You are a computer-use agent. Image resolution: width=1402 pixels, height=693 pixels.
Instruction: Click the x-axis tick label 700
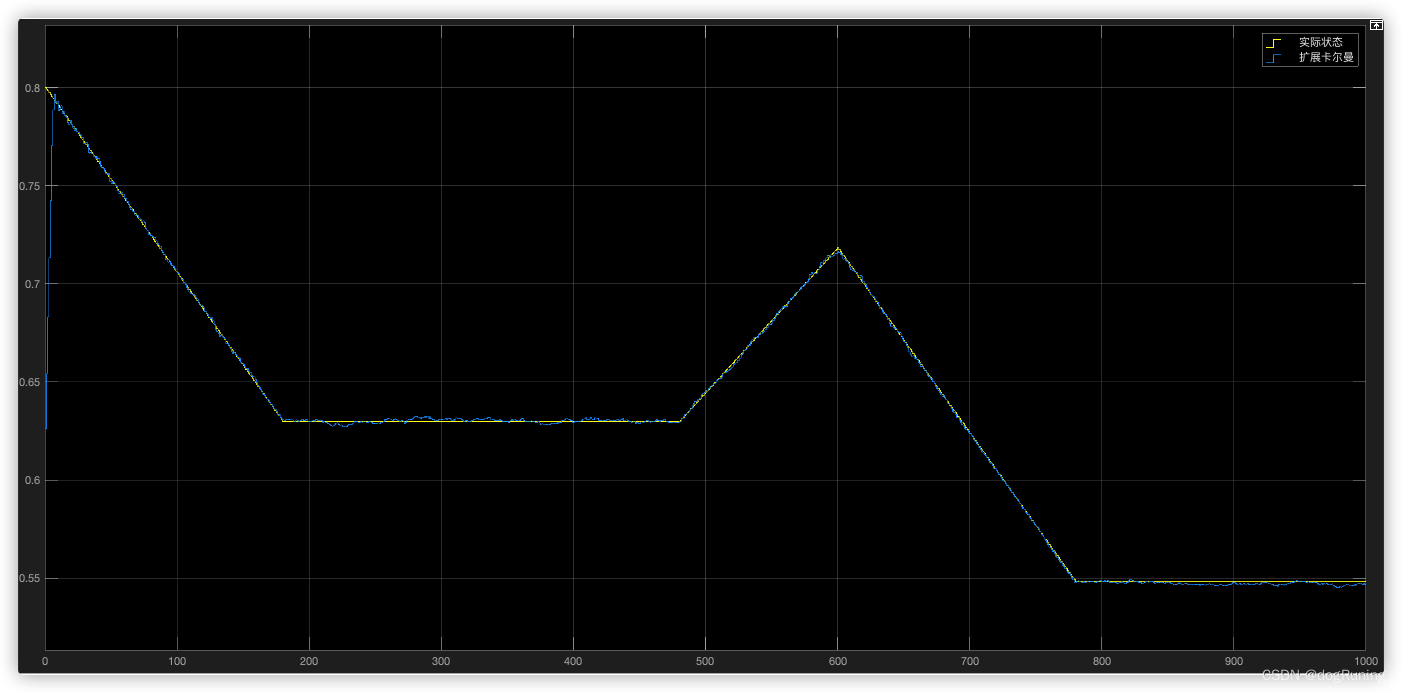tap(969, 661)
